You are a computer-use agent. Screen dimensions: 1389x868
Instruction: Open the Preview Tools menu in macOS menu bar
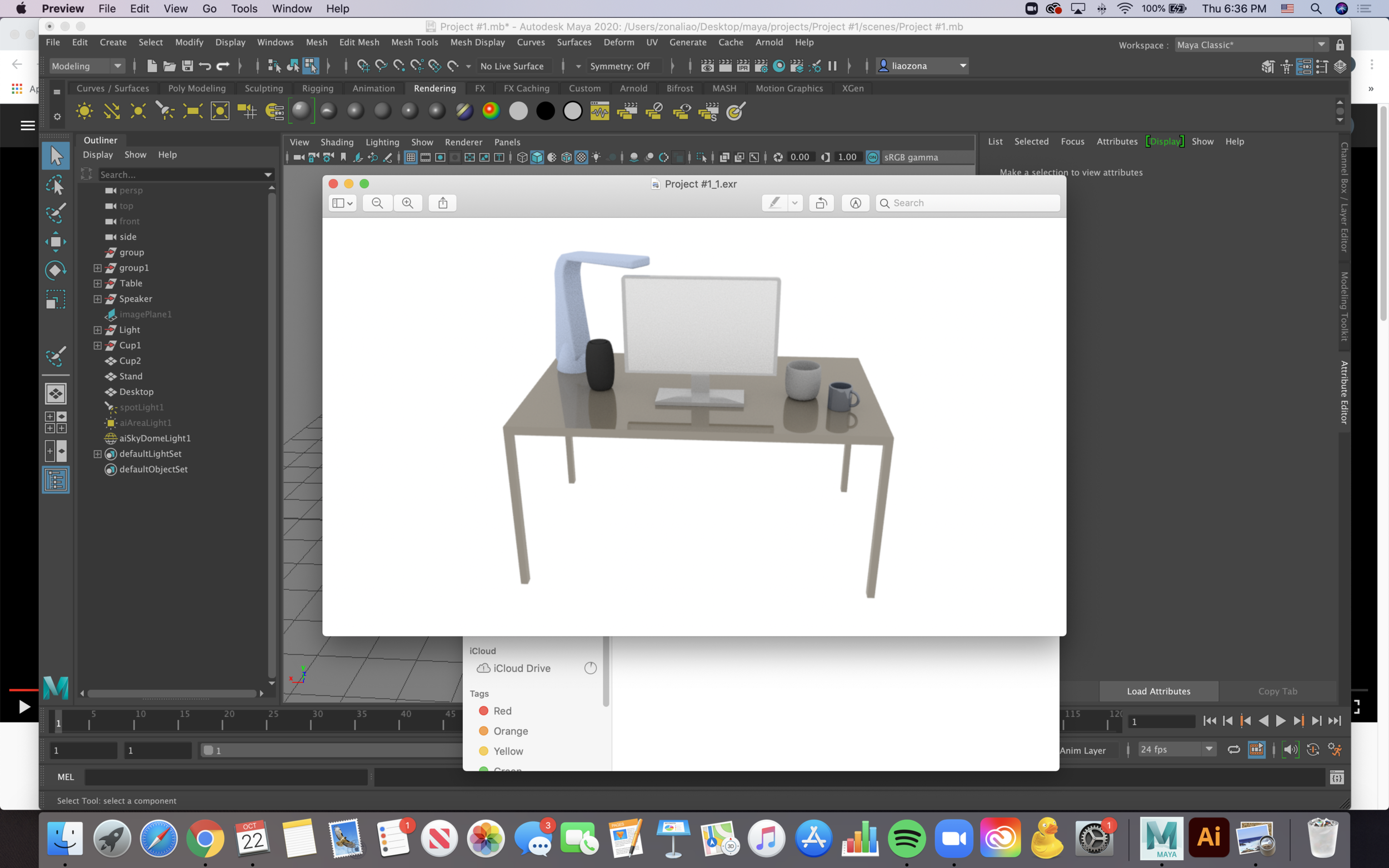click(244, 9)
